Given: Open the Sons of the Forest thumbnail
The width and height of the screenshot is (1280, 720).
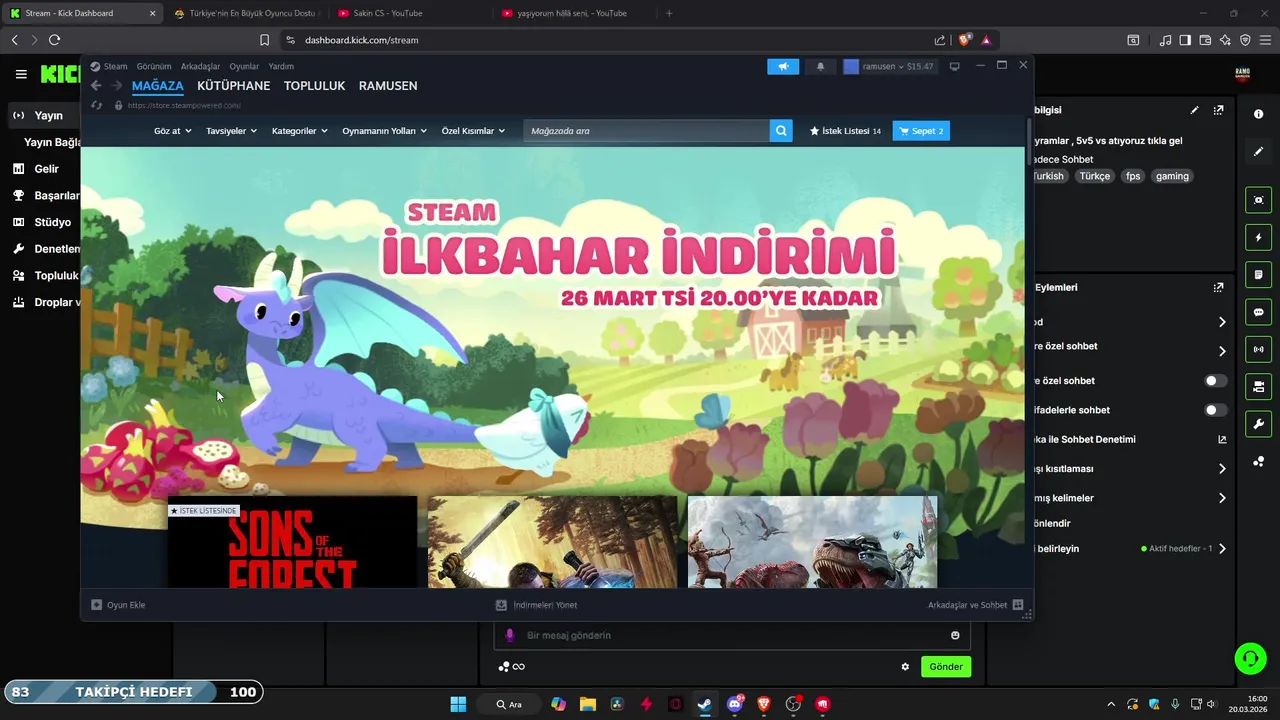Looking at the screenshot, I should (x=292, y=542).
